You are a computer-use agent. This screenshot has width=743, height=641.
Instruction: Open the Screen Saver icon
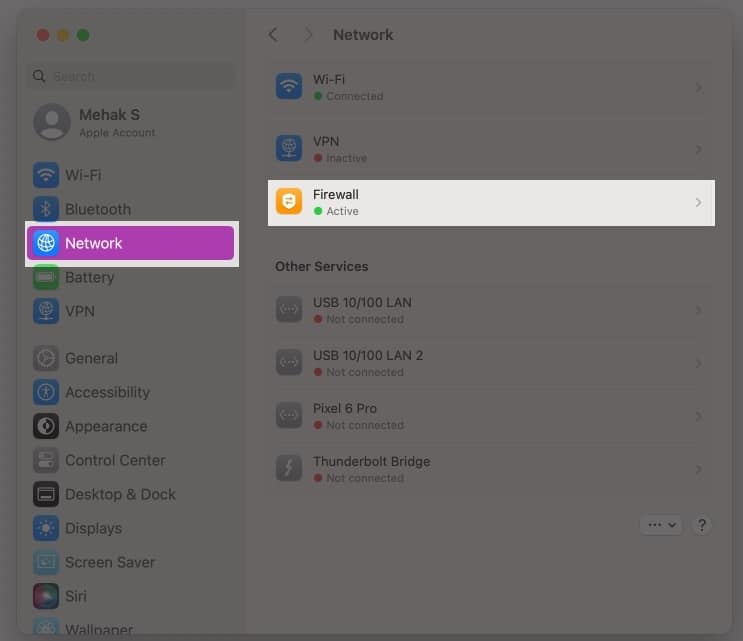point(46,562)
